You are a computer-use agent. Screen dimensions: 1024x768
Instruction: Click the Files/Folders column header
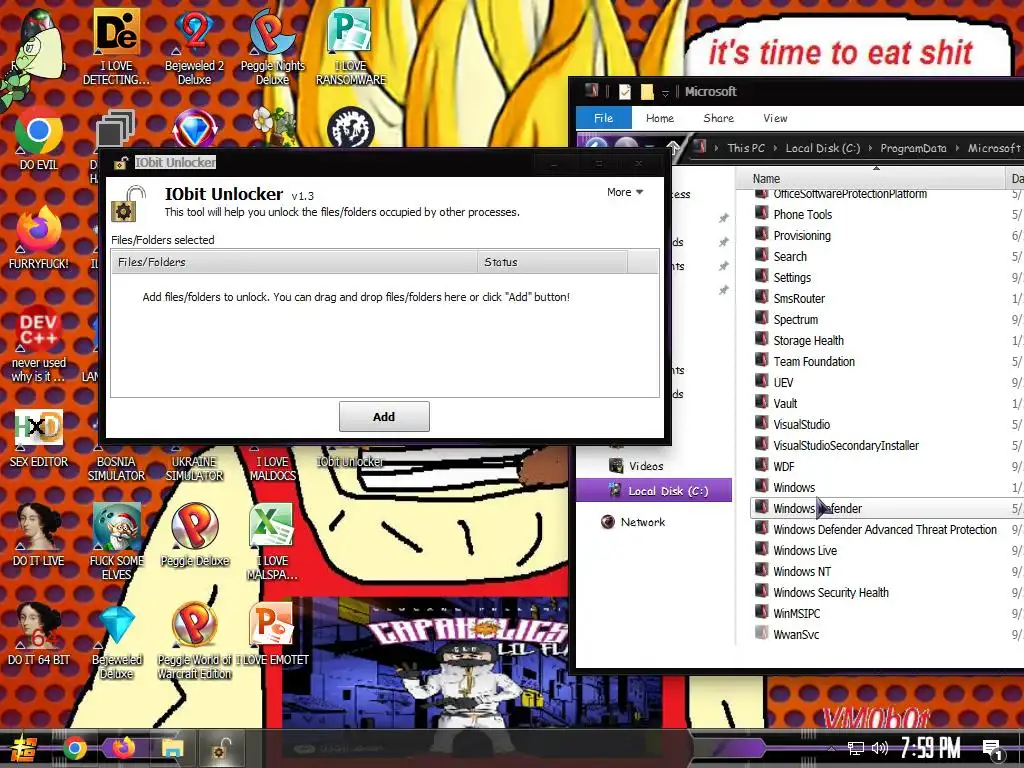pyautogui.click(x=295, y=262)
